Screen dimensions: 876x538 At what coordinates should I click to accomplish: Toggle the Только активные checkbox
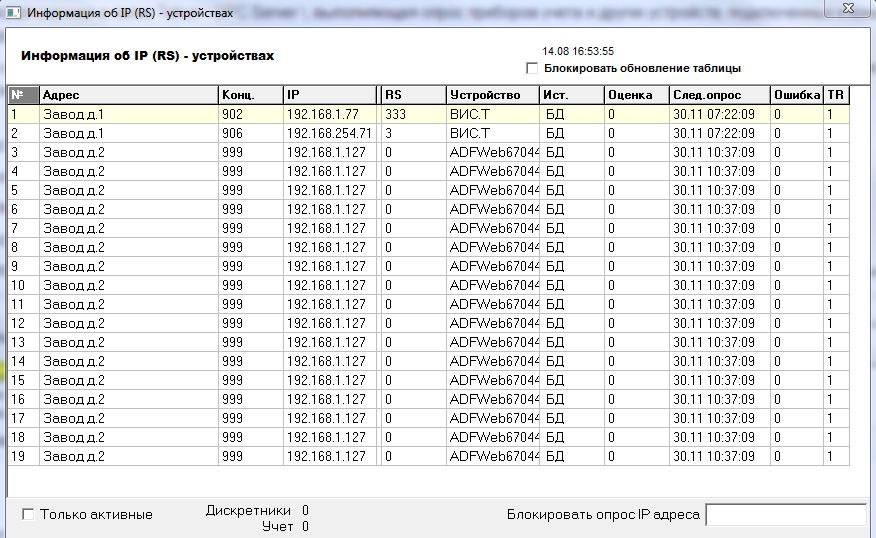click(28, 514)
